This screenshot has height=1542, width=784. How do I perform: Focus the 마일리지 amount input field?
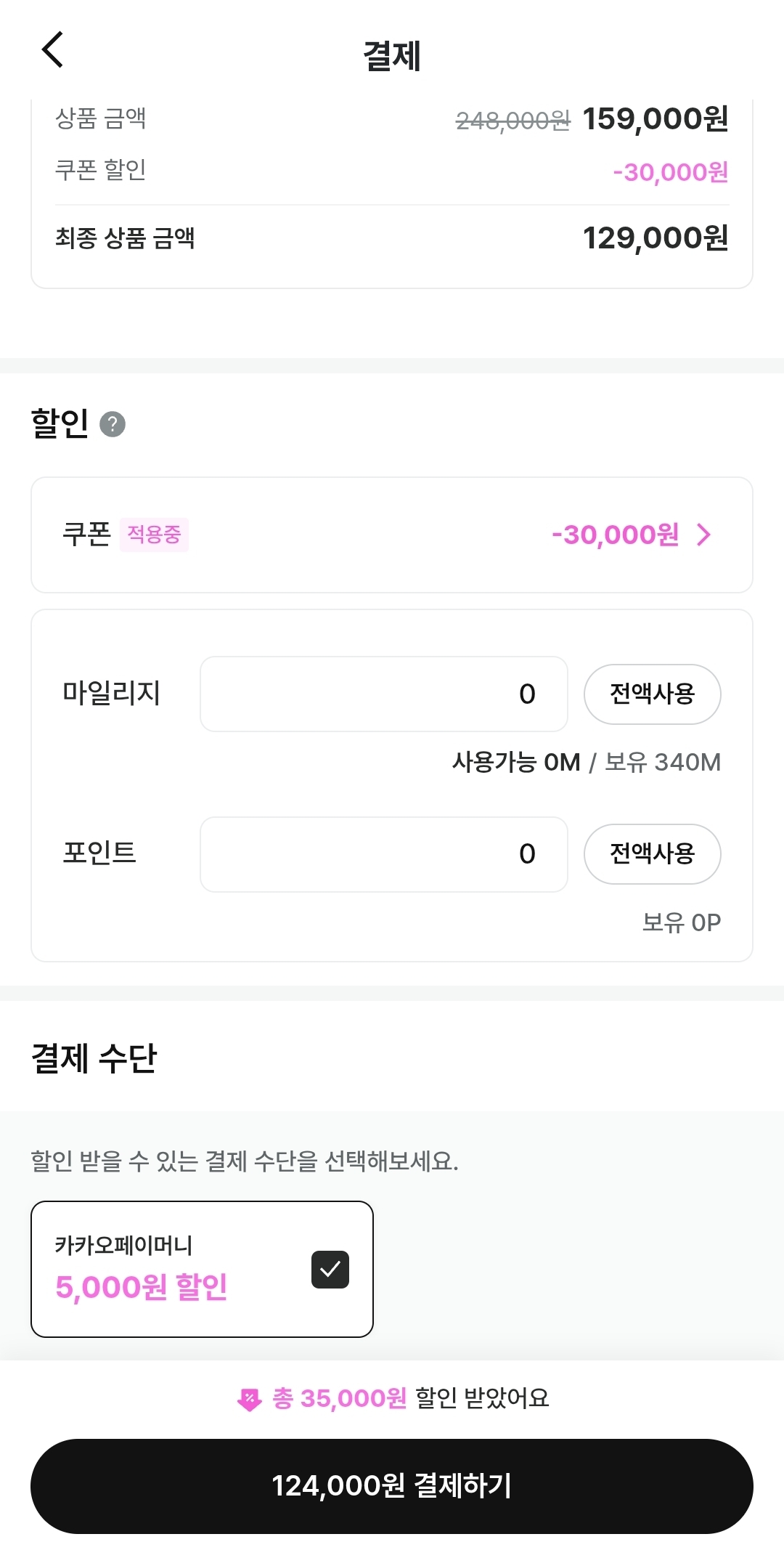click(383, 694)
